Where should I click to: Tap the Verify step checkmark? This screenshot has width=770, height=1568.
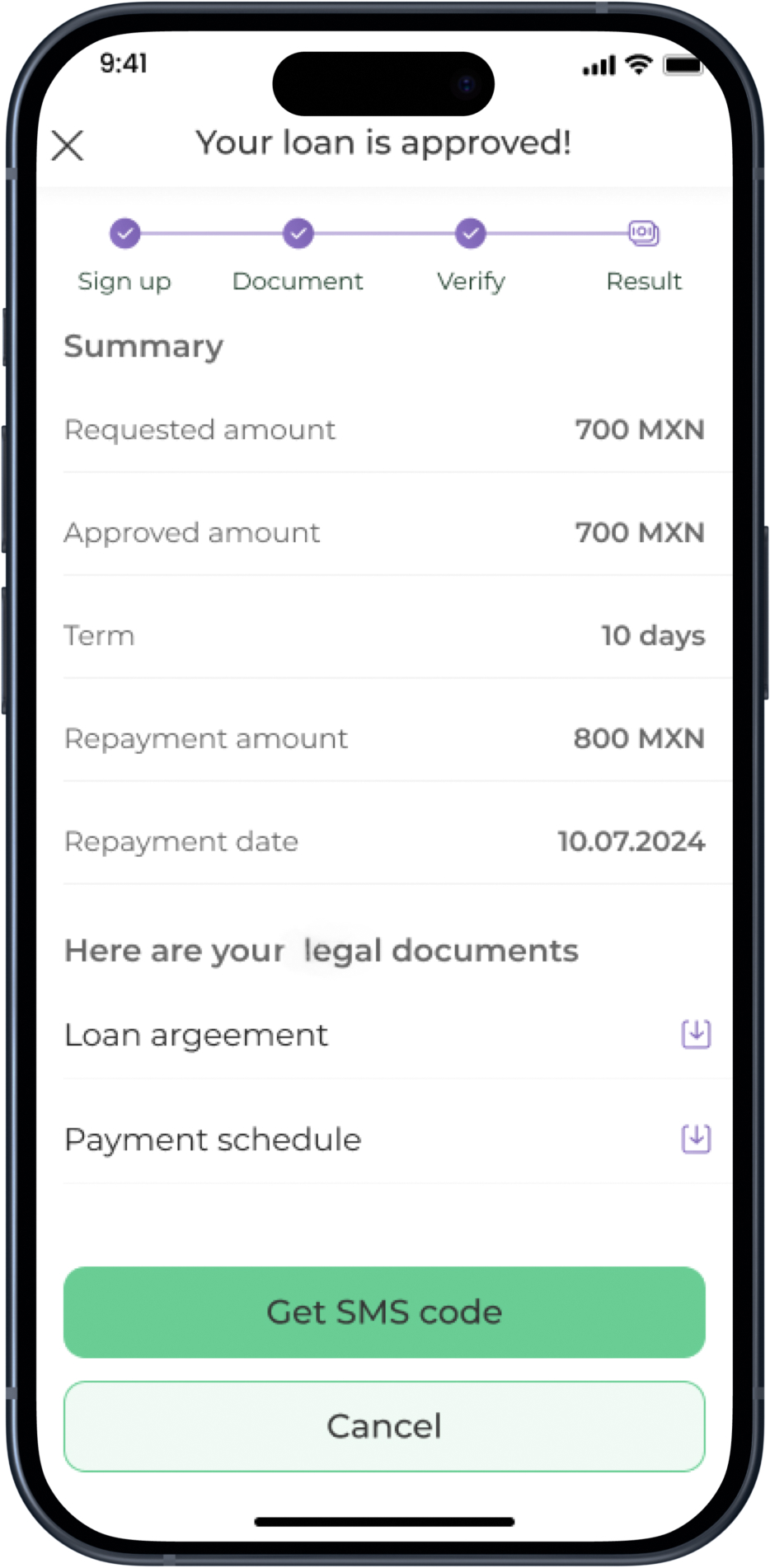[x=471, y=233]
